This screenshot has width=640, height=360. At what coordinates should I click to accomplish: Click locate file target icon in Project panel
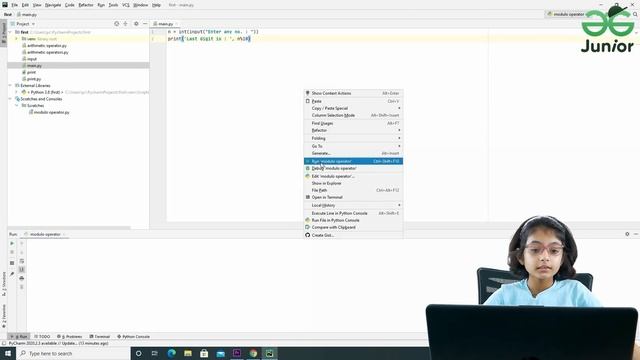coord(116,24)
